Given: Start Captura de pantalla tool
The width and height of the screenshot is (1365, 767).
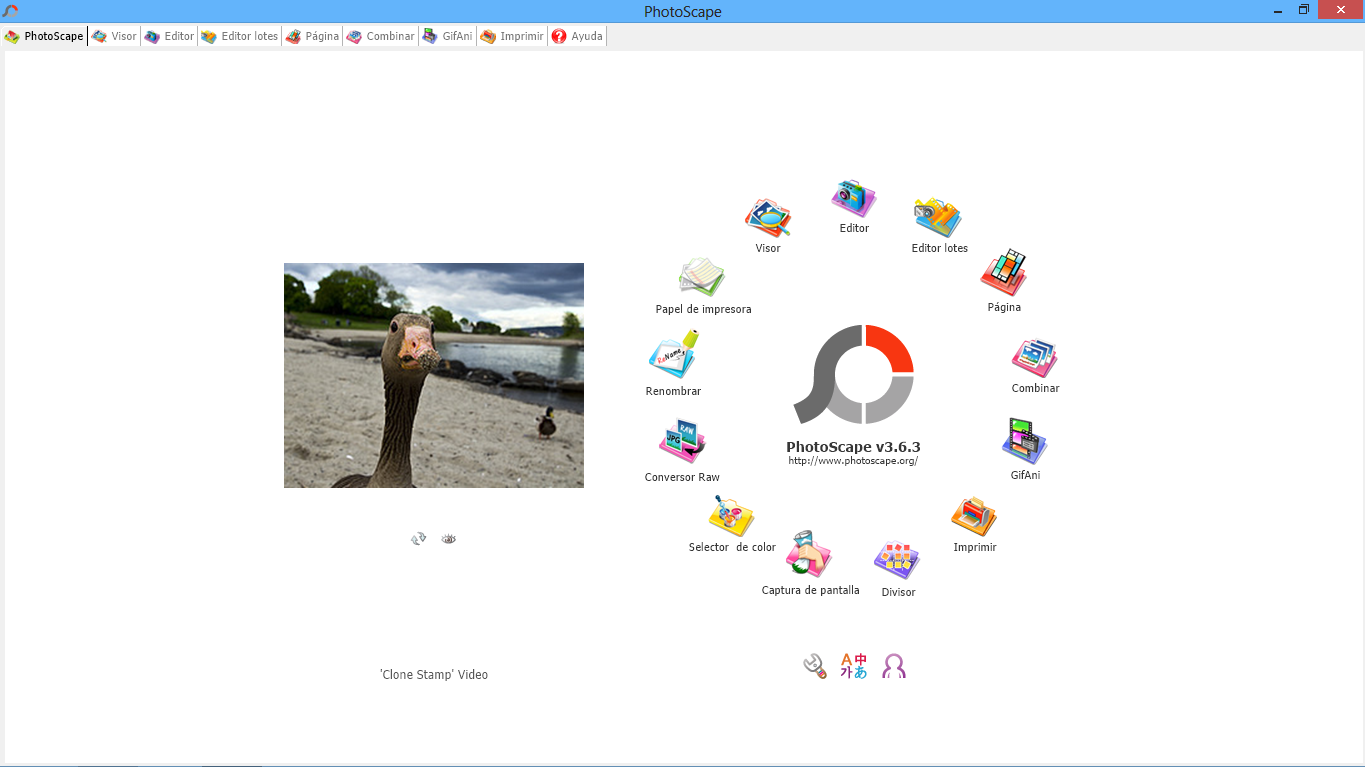Looking at the screenshot, I should tap(809, 555).
